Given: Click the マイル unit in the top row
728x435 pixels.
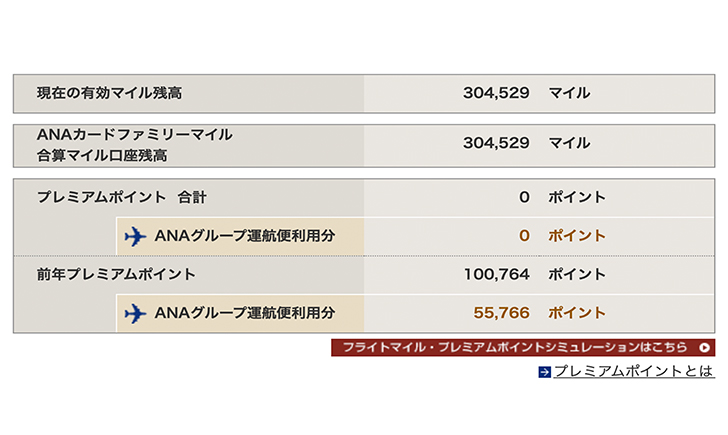Looking at the screenshot, I should click(x=569, y=93).
